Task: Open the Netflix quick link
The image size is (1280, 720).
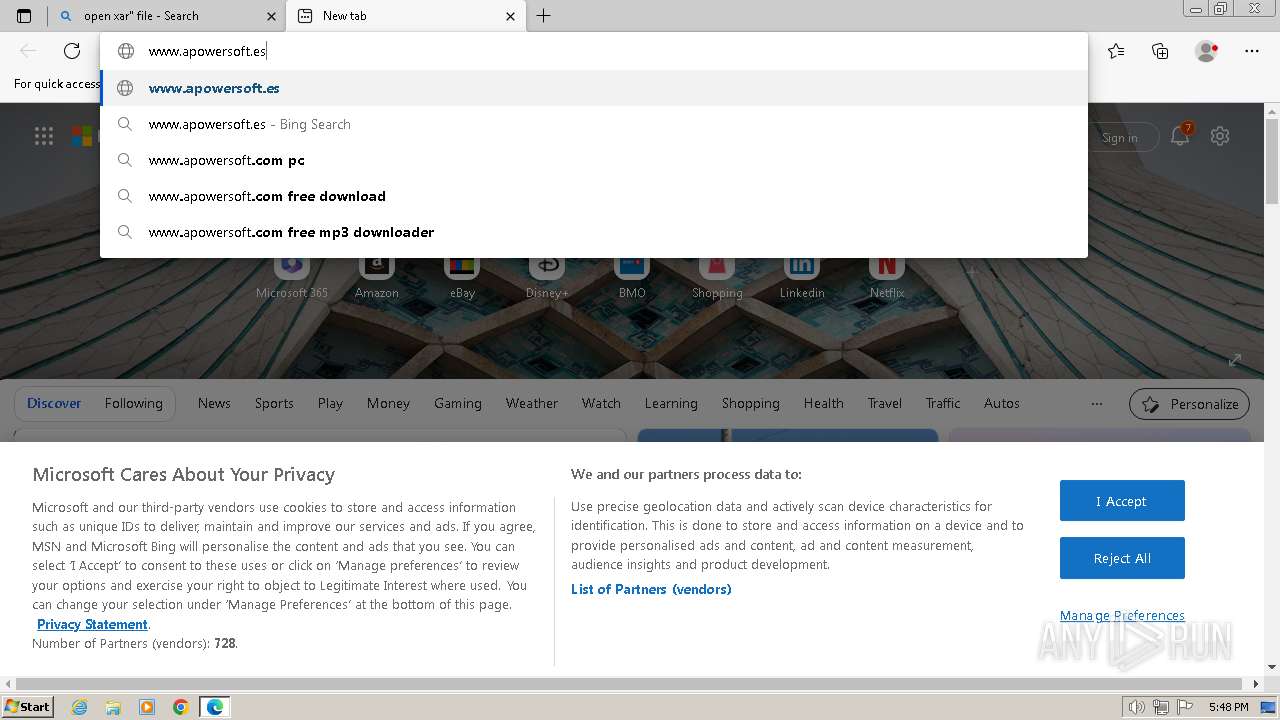Action: (x=887, y=277)
